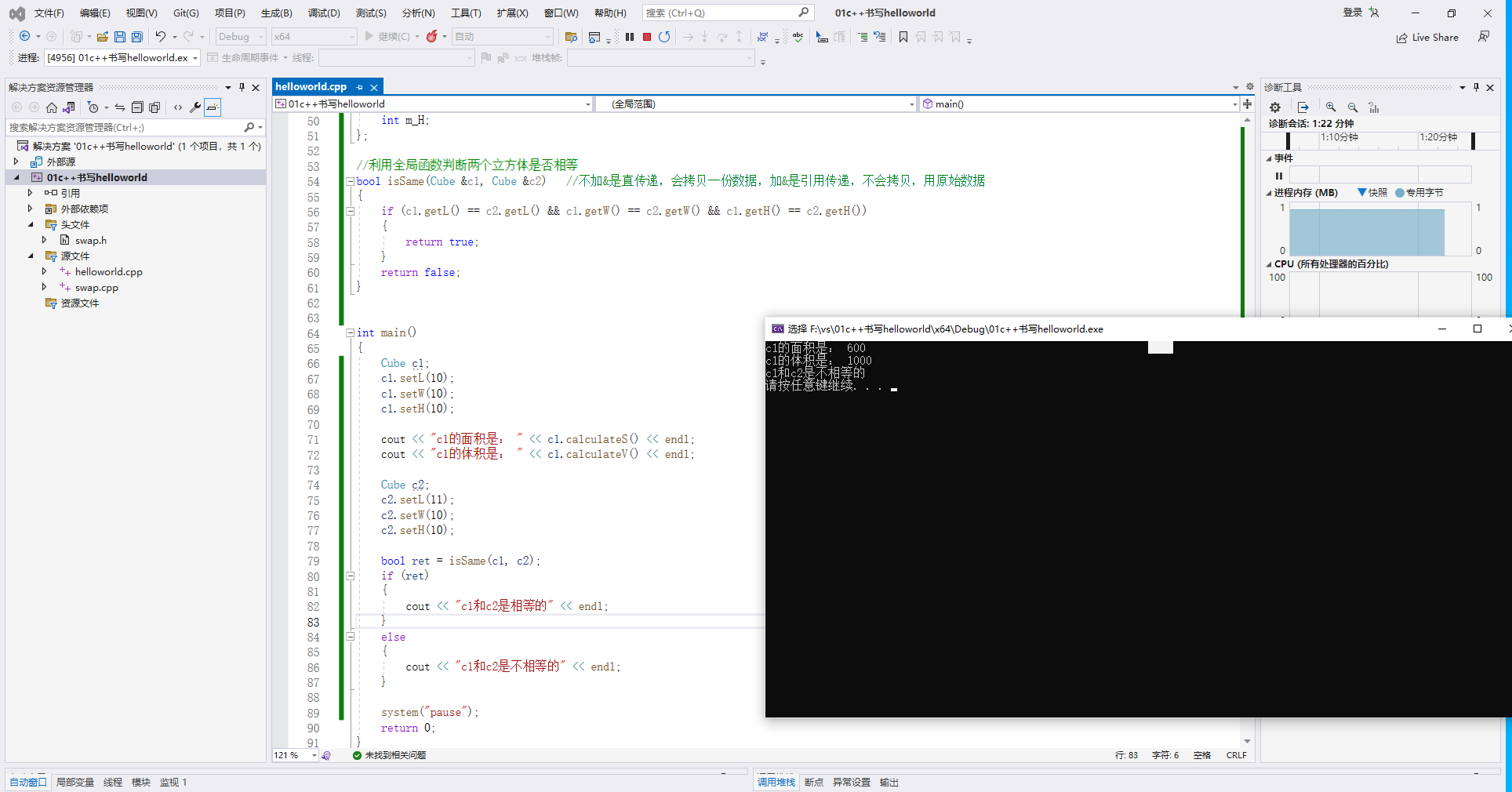Switch to the 局部变量 tab
1512x792 pixels.
pyautogui.click(x=75, y=782)
